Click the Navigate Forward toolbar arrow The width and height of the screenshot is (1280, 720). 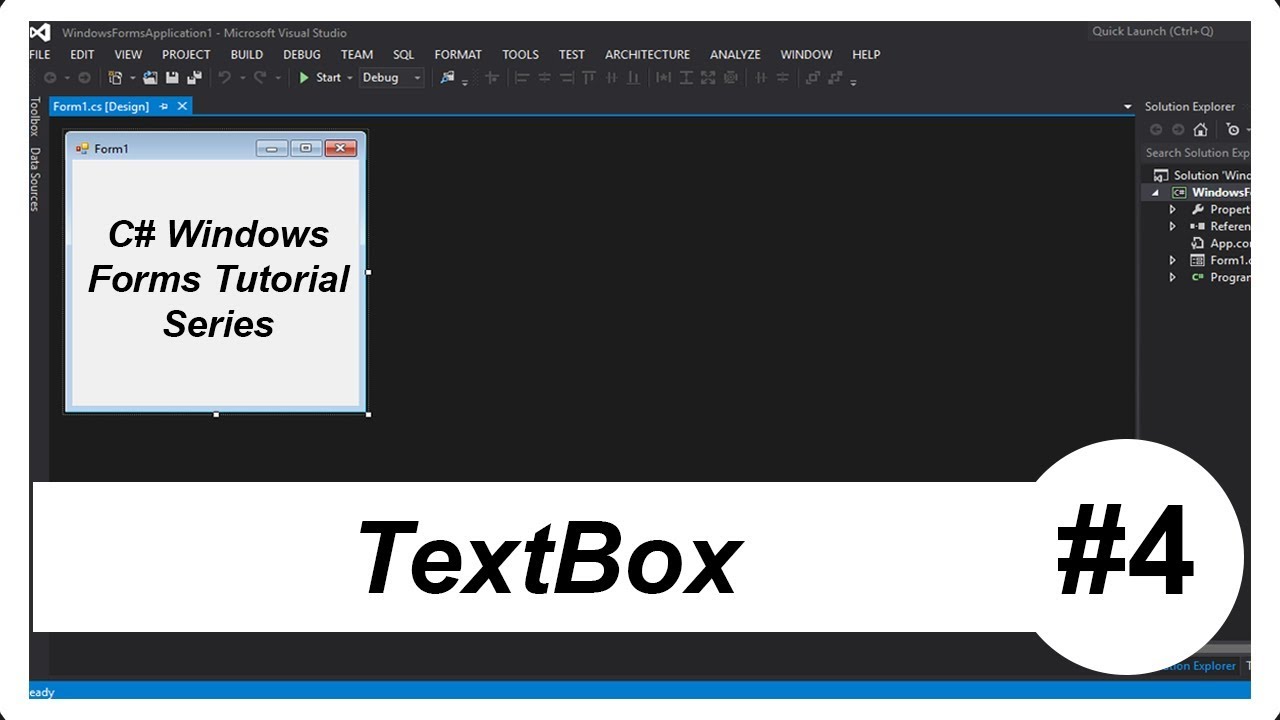[x=84, y=78]
